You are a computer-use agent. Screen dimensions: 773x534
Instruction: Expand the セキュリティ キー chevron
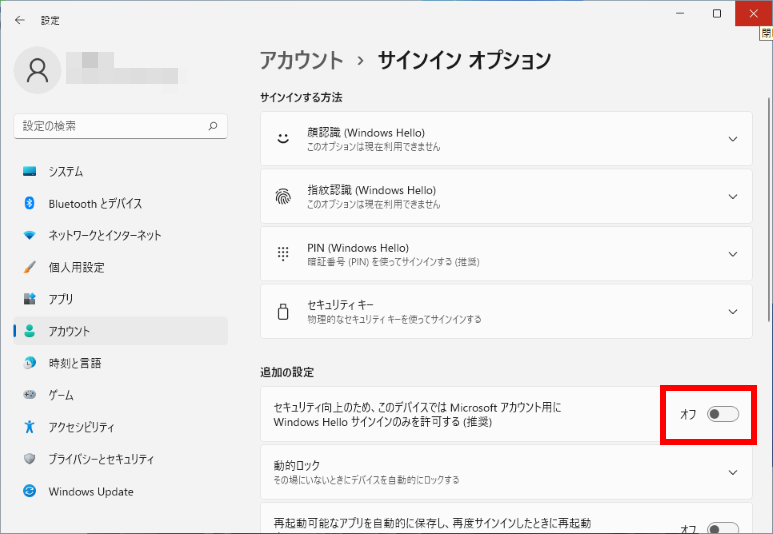click(x=733, y=312)
